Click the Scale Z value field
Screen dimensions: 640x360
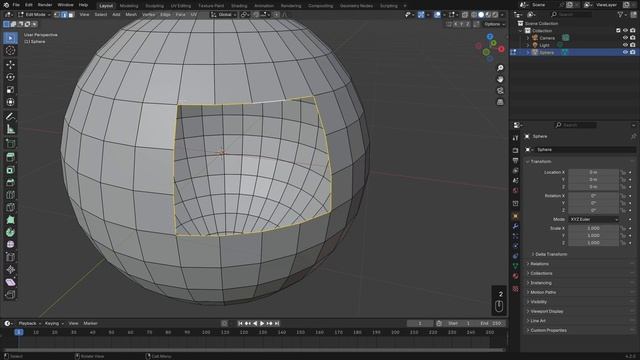(593, 243)
